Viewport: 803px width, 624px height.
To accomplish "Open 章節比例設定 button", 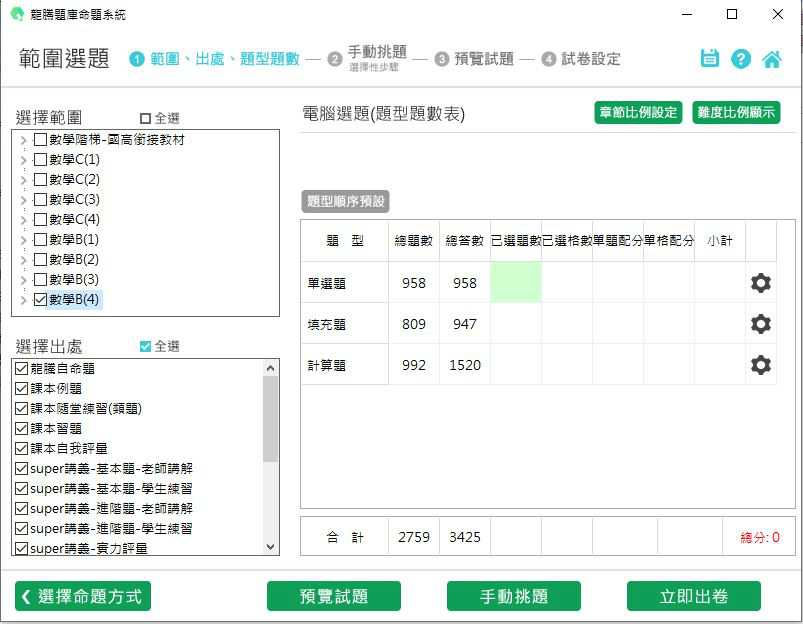I will [638, 112].
